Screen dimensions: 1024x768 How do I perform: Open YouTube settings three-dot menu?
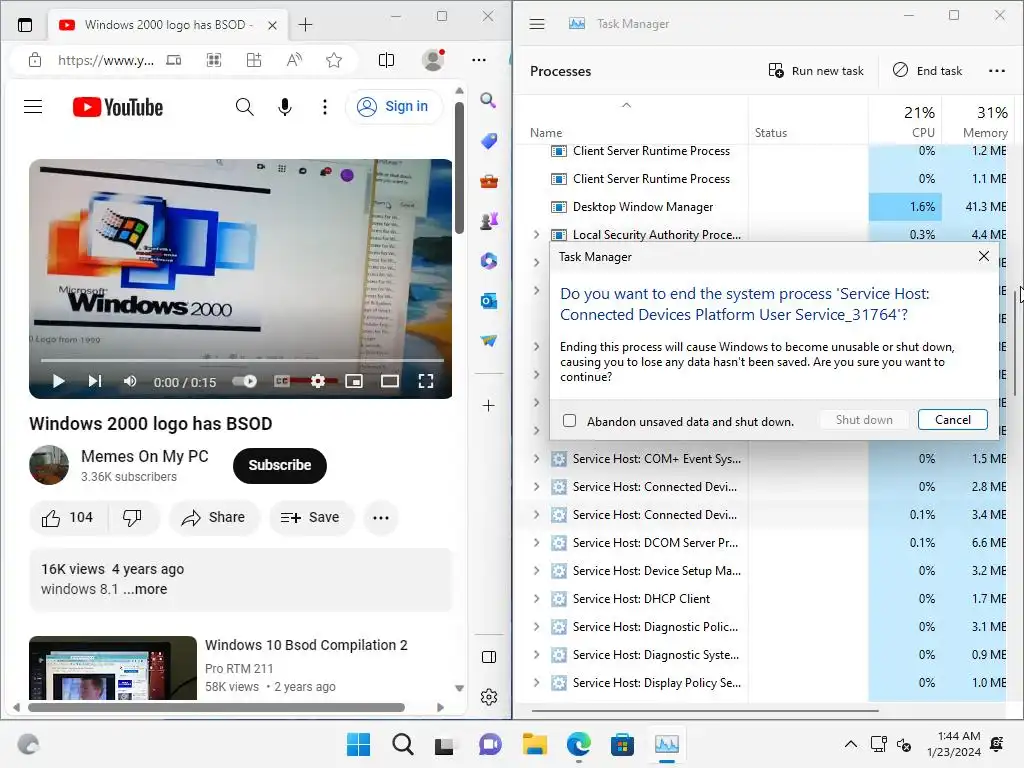click(x=325, y=106)
